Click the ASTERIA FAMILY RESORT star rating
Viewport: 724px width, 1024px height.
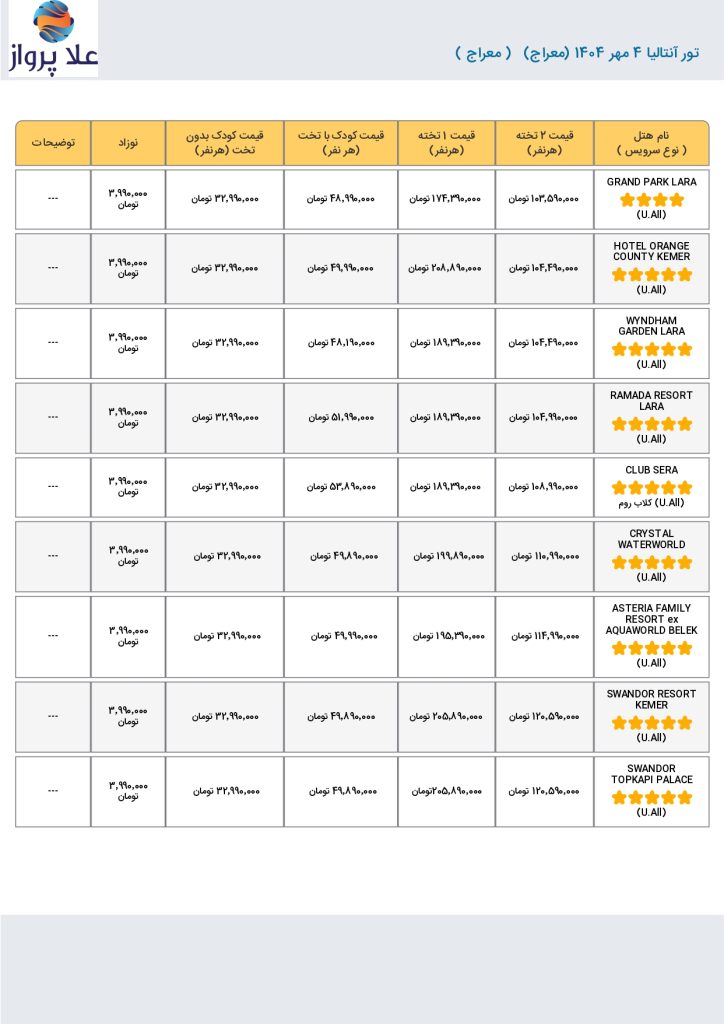tap(651, 648)
